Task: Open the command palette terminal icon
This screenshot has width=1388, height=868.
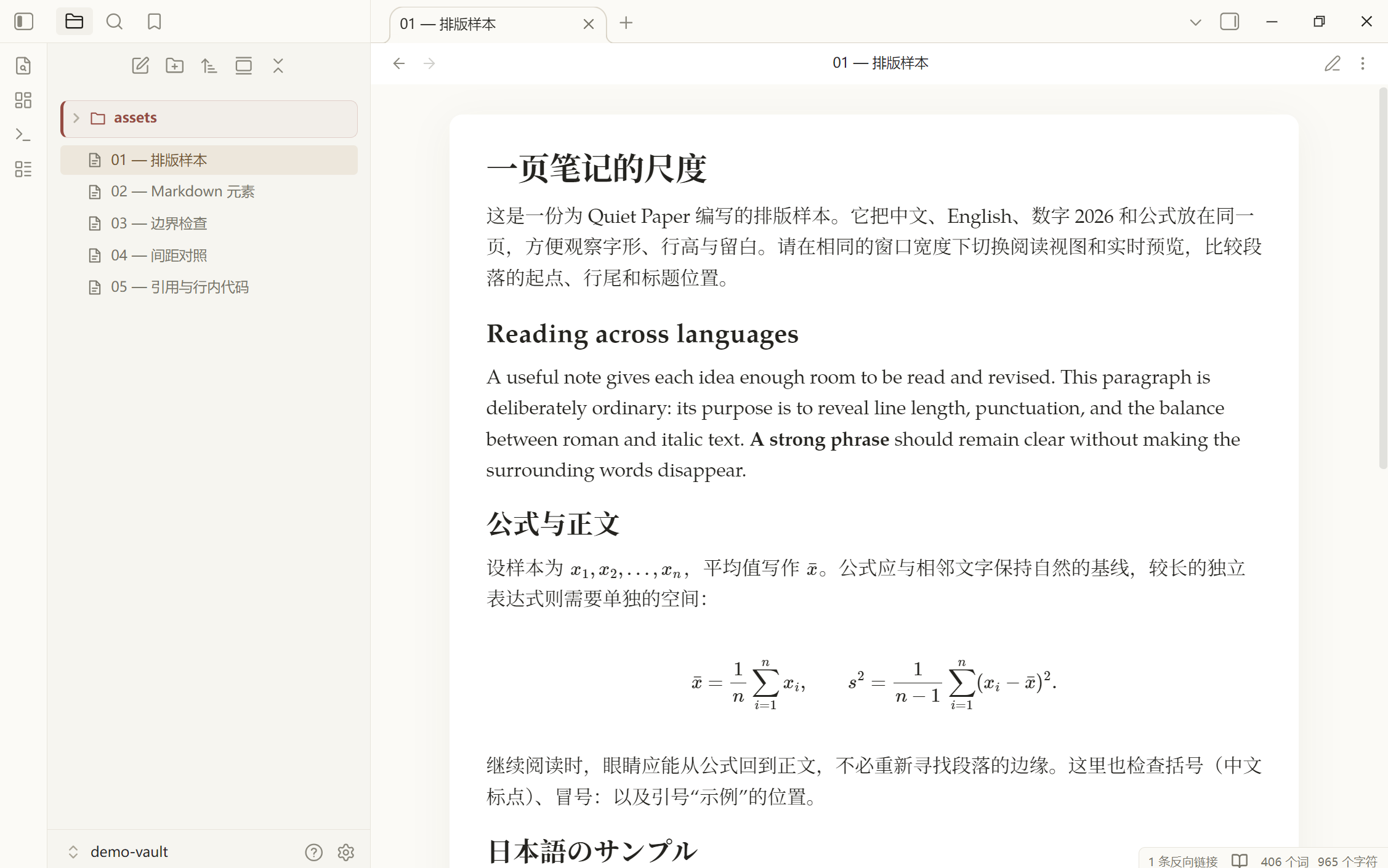Action: [23, 134]
